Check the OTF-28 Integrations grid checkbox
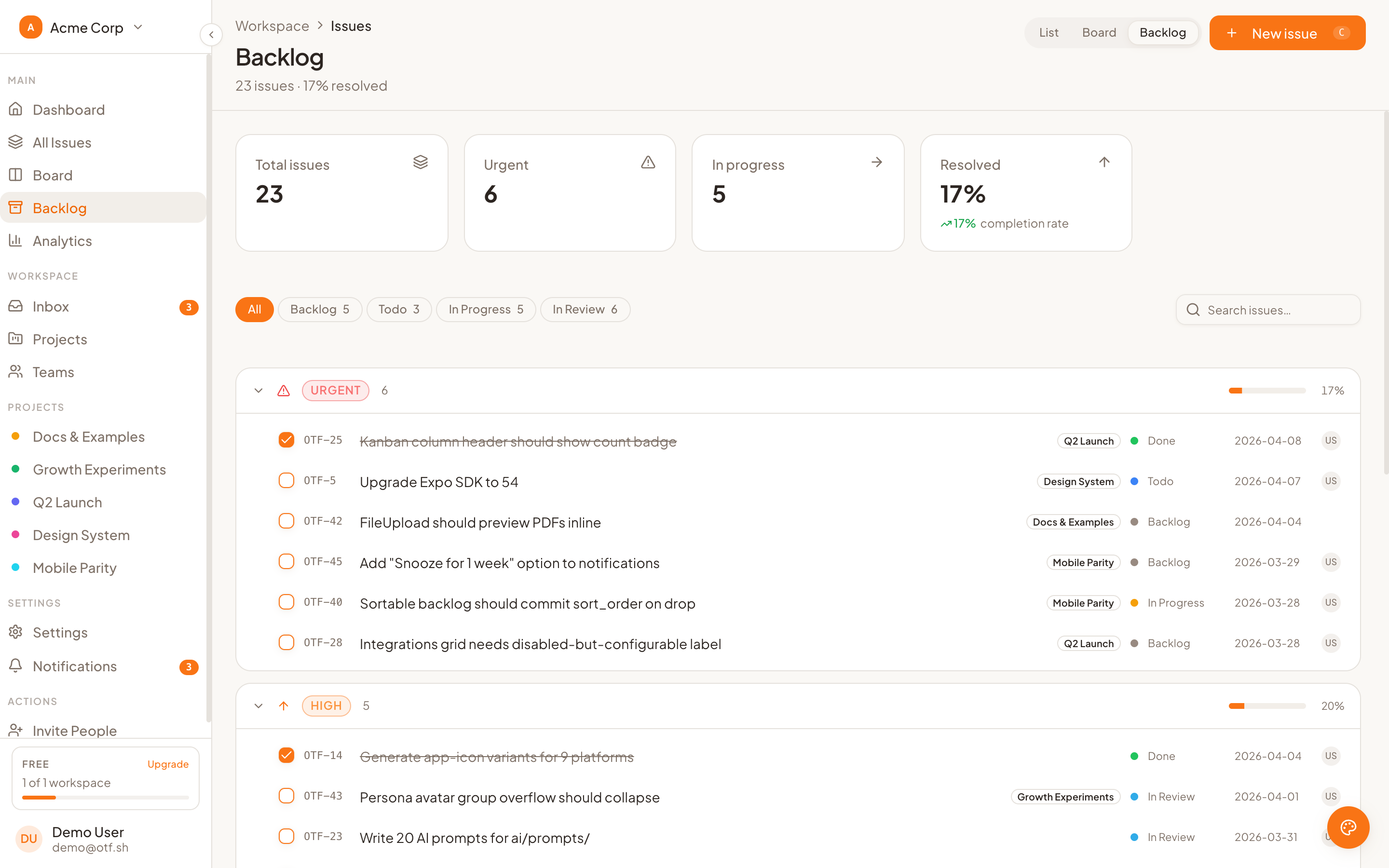The width and height of the screenshot is (1389, 868). point(286,642)
